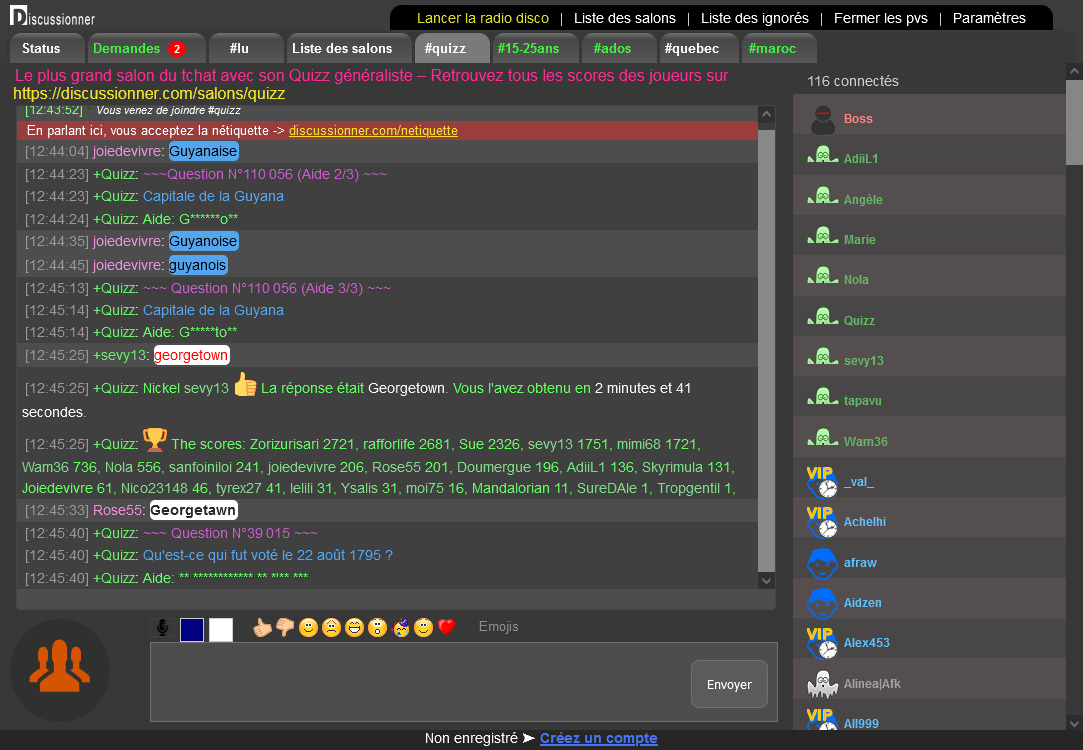1083x750 pixels.
Task: Click the green avatar beside sevy13
Action: pos(823,358)
